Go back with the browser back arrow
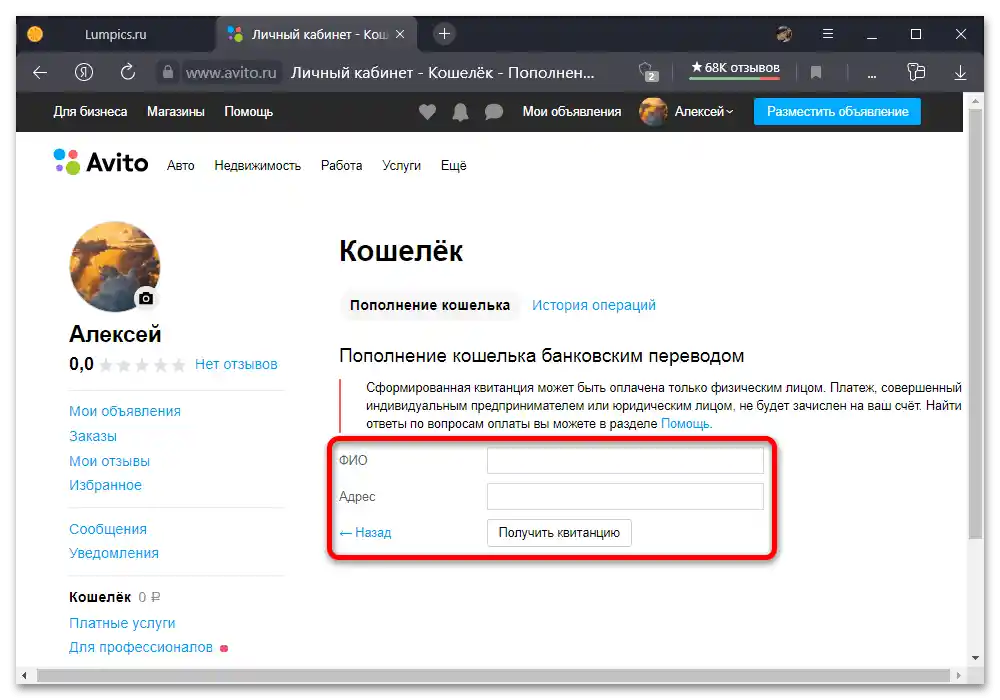 pyautogui.click(x=40, y=73)
